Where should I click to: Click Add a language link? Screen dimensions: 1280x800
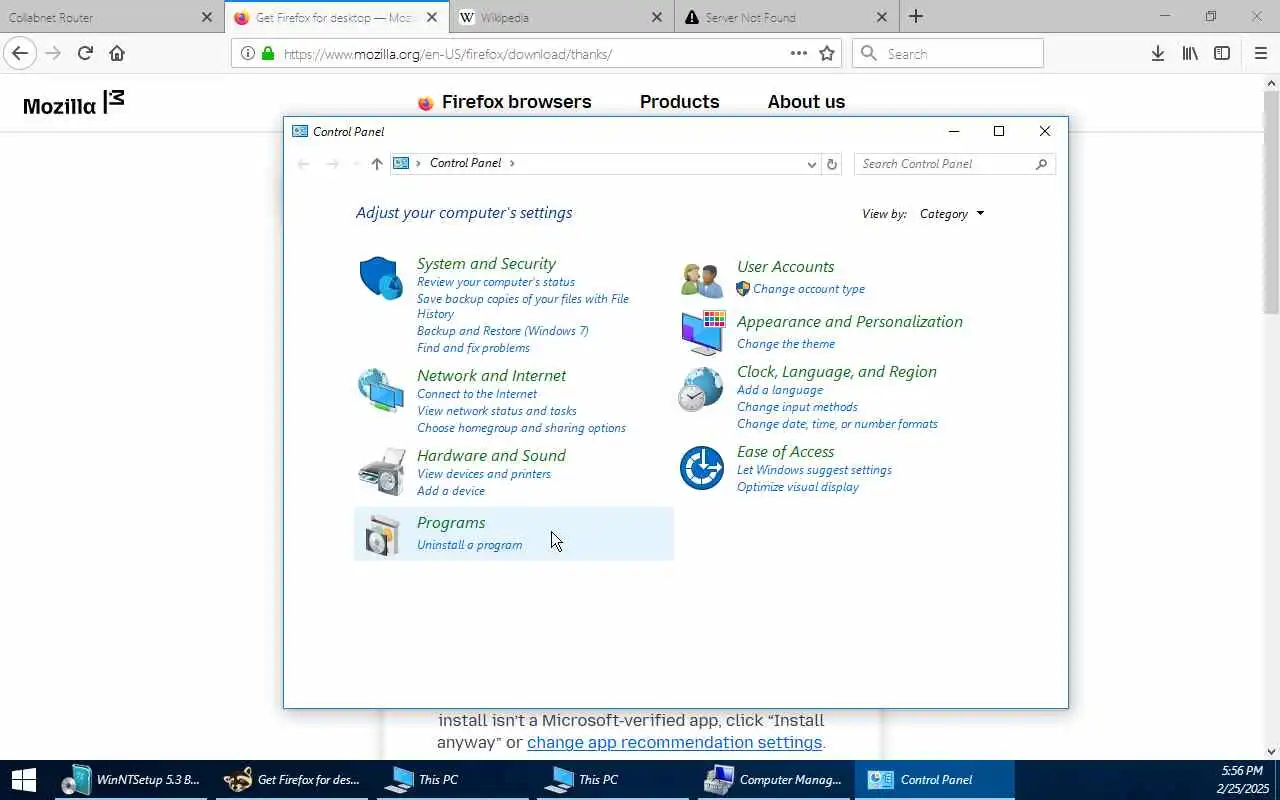[780, 390]
